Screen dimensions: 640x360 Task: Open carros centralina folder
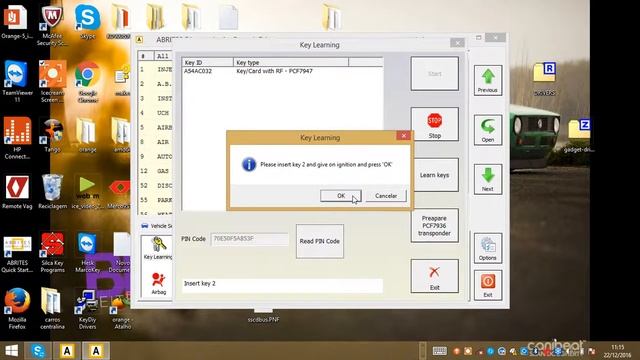coord(52,309)
